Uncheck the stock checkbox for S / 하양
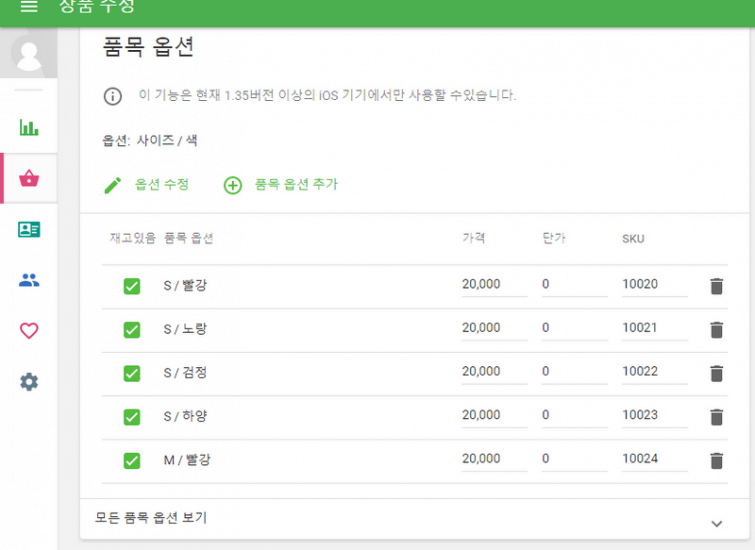Viewport: 755px width, 550px height. (131, 417)
